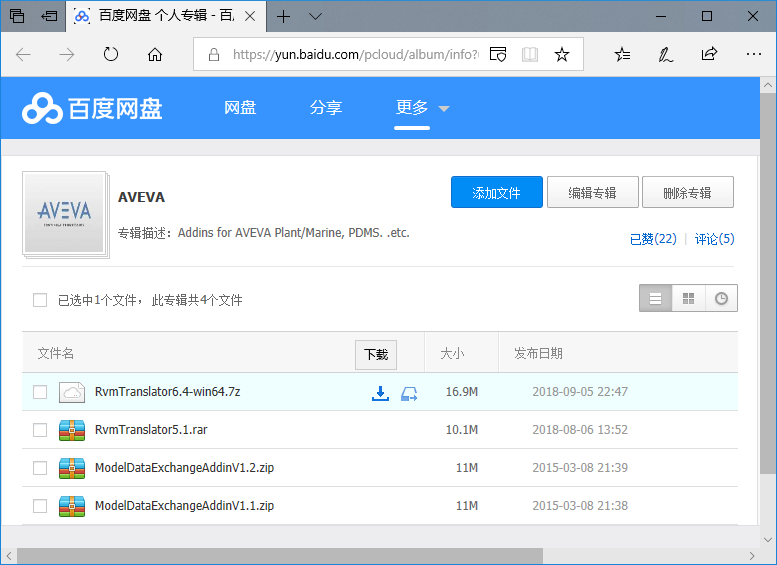Go forward to next page
Screen dimensions: 777x565
click(x=66, y=55)
